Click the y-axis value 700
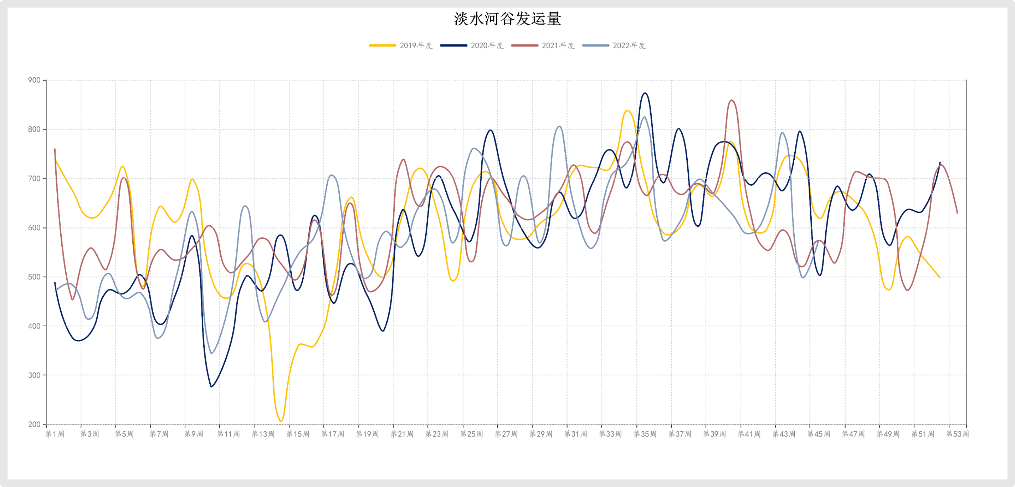The width and height of the screenshot is (1015, 487). point(34,179)
